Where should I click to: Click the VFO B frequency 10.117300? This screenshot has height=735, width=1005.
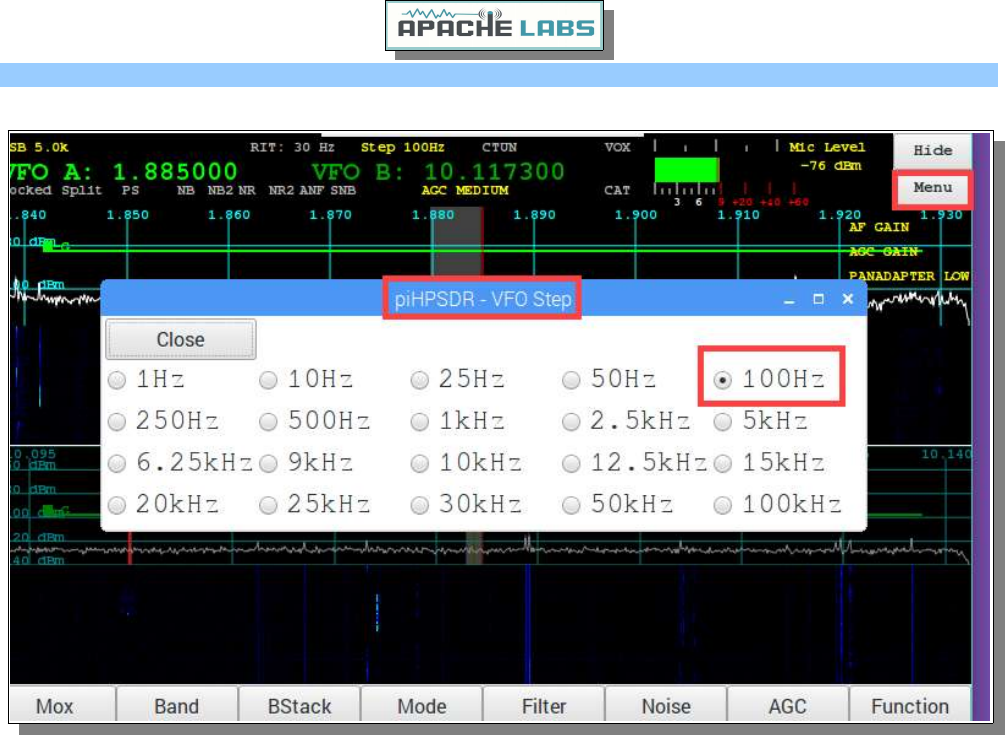494,172
